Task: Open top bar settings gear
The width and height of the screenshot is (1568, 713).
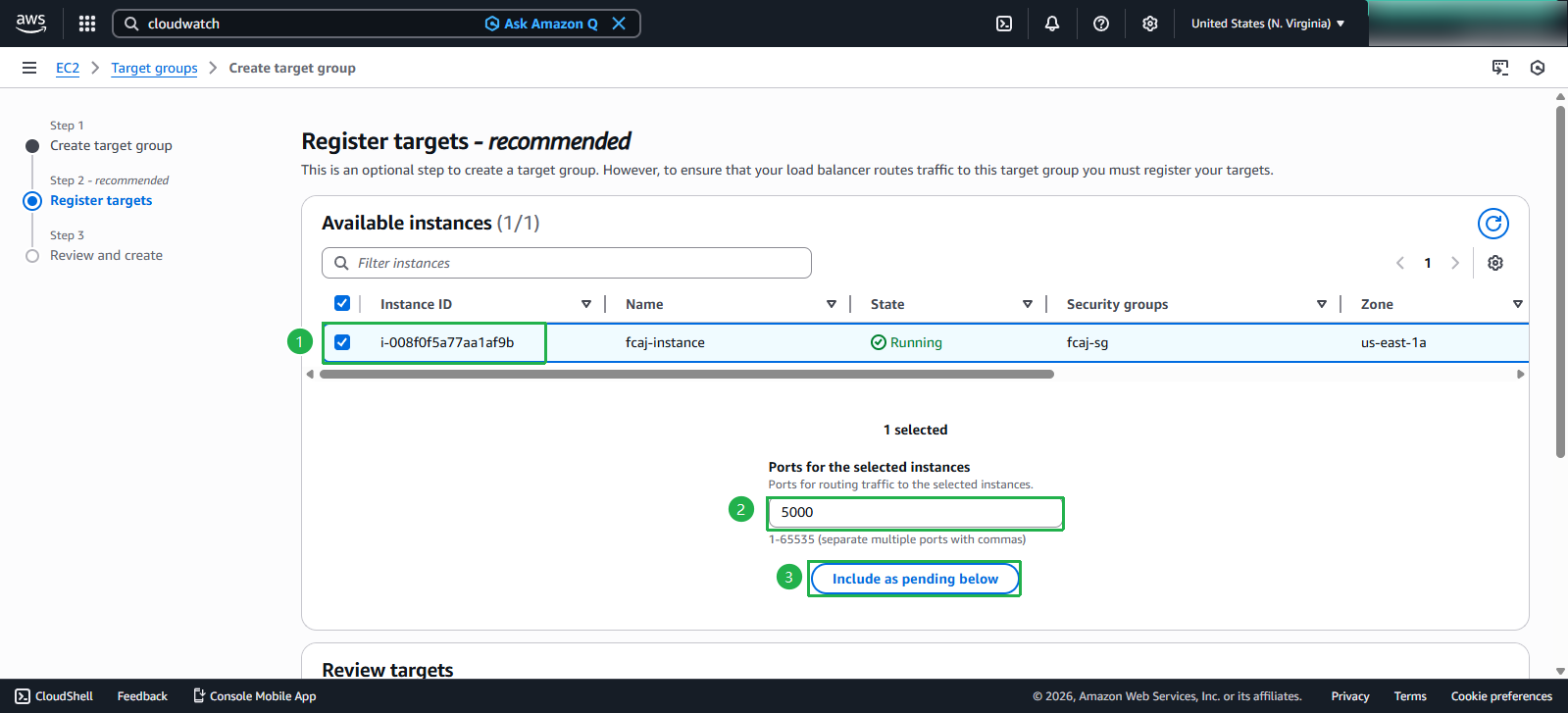Action: (x=1150, y=24)
